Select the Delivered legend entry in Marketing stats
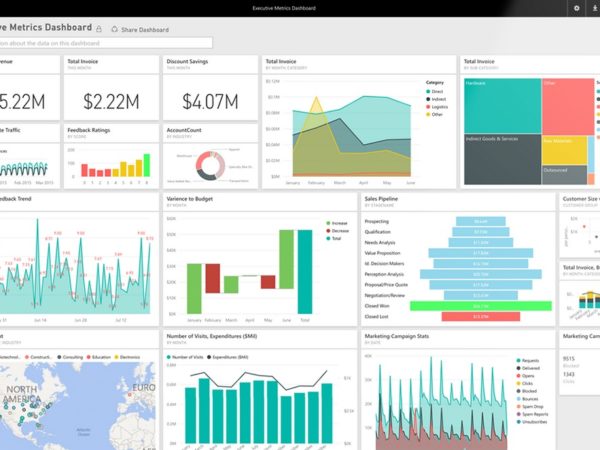 pyautogui.click(x=528, y=368)
